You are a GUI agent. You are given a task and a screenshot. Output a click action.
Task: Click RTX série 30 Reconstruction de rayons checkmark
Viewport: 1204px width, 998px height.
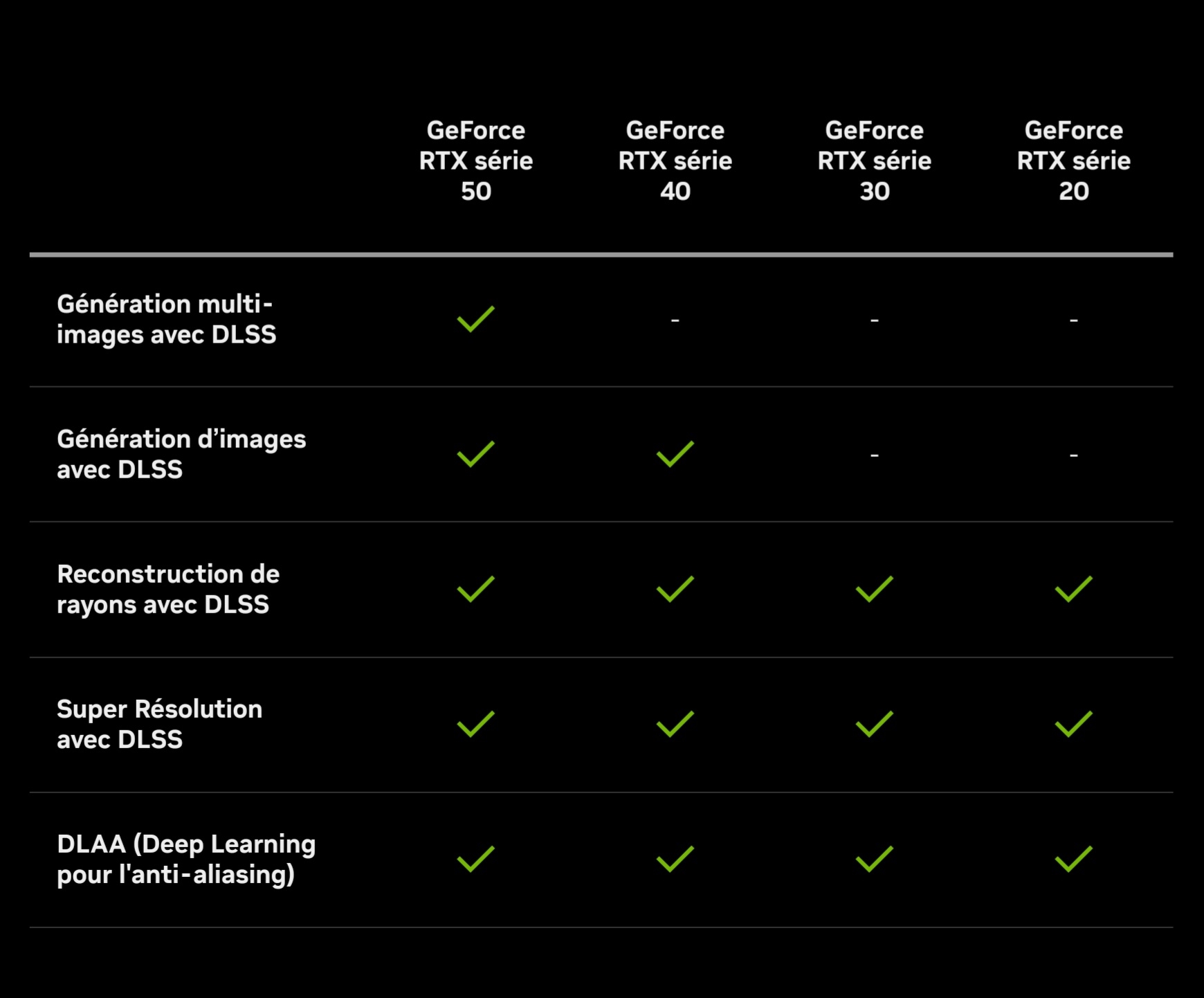(x=875, y=589)
